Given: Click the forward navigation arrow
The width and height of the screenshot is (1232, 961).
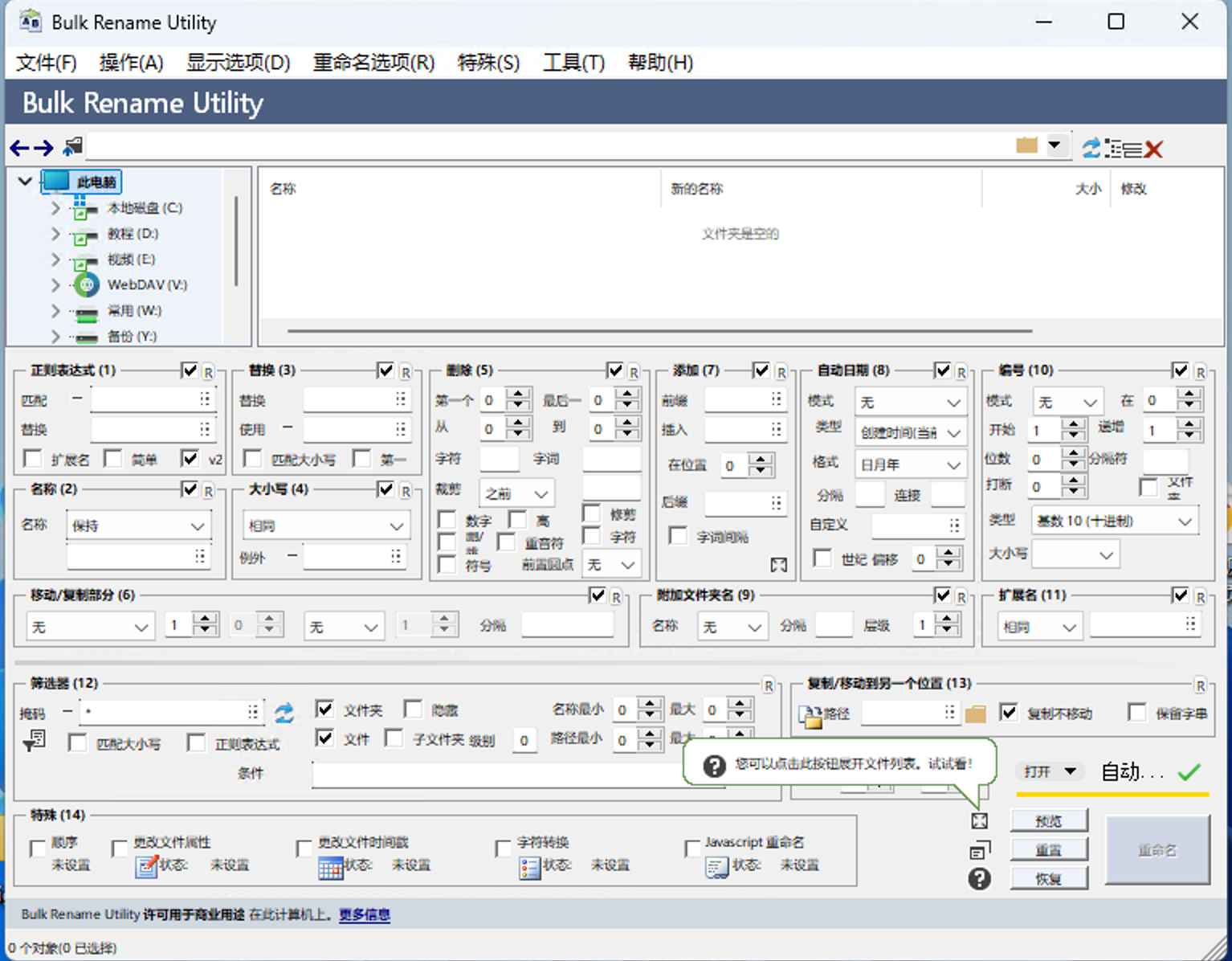Looking at the screenshot, I should 44,148.
